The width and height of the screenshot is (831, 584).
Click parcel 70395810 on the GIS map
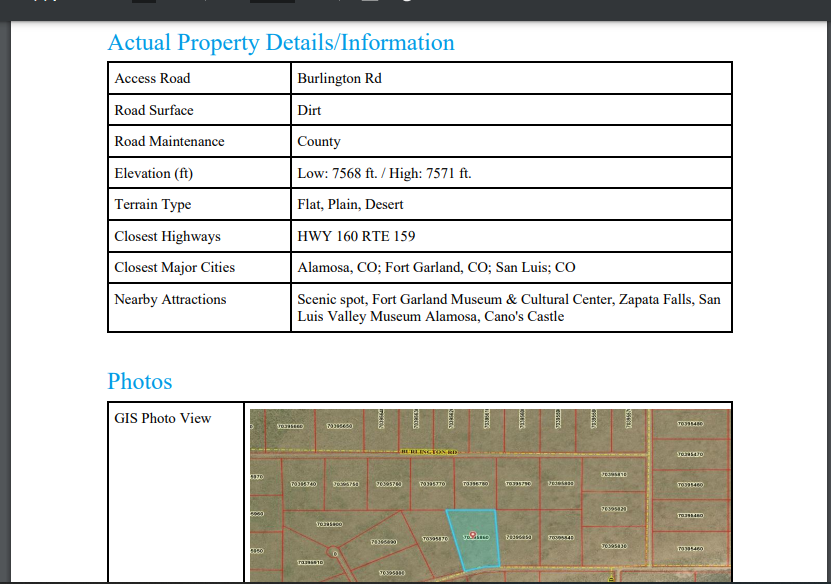click(613, 474)
